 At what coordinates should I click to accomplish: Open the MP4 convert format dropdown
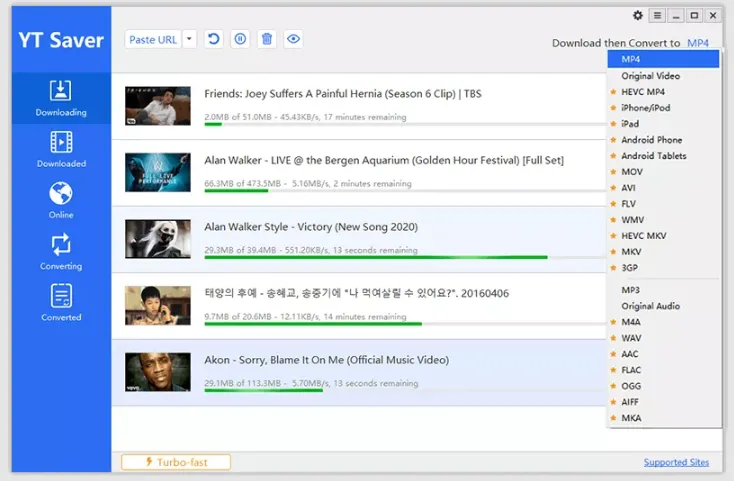[x=698, y=43]
